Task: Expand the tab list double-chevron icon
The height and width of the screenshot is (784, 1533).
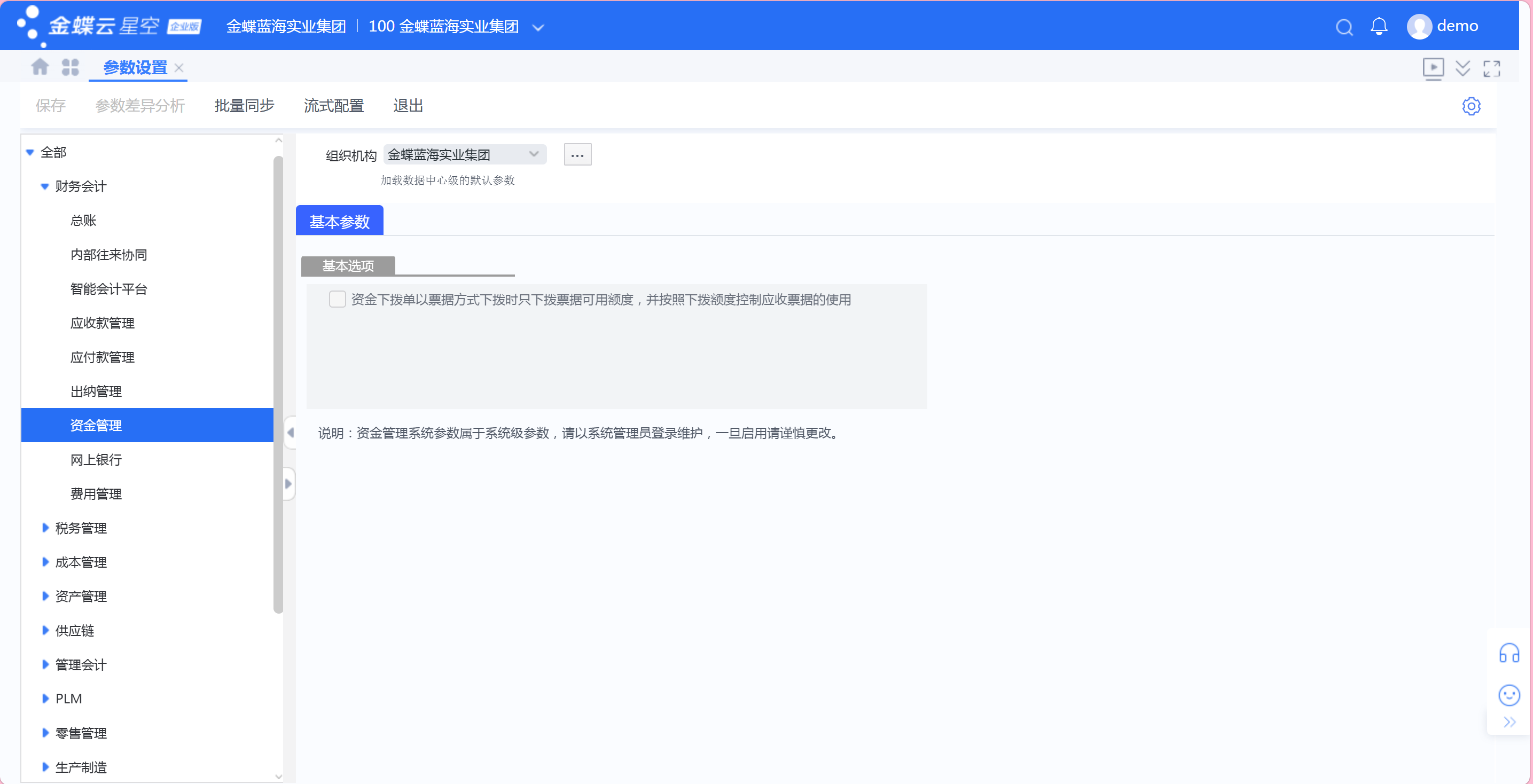Action: pyautogui.click(x=1463, y=68)
